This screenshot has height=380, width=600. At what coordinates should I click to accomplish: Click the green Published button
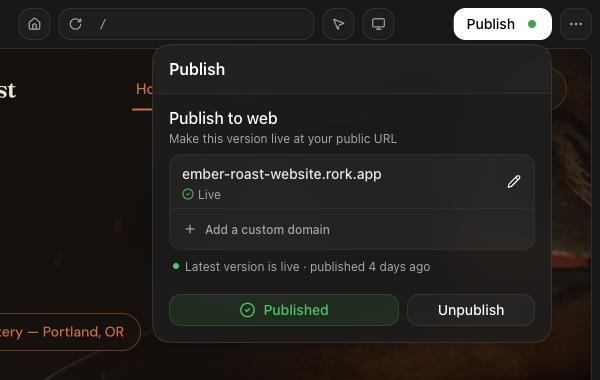(284, 310)
